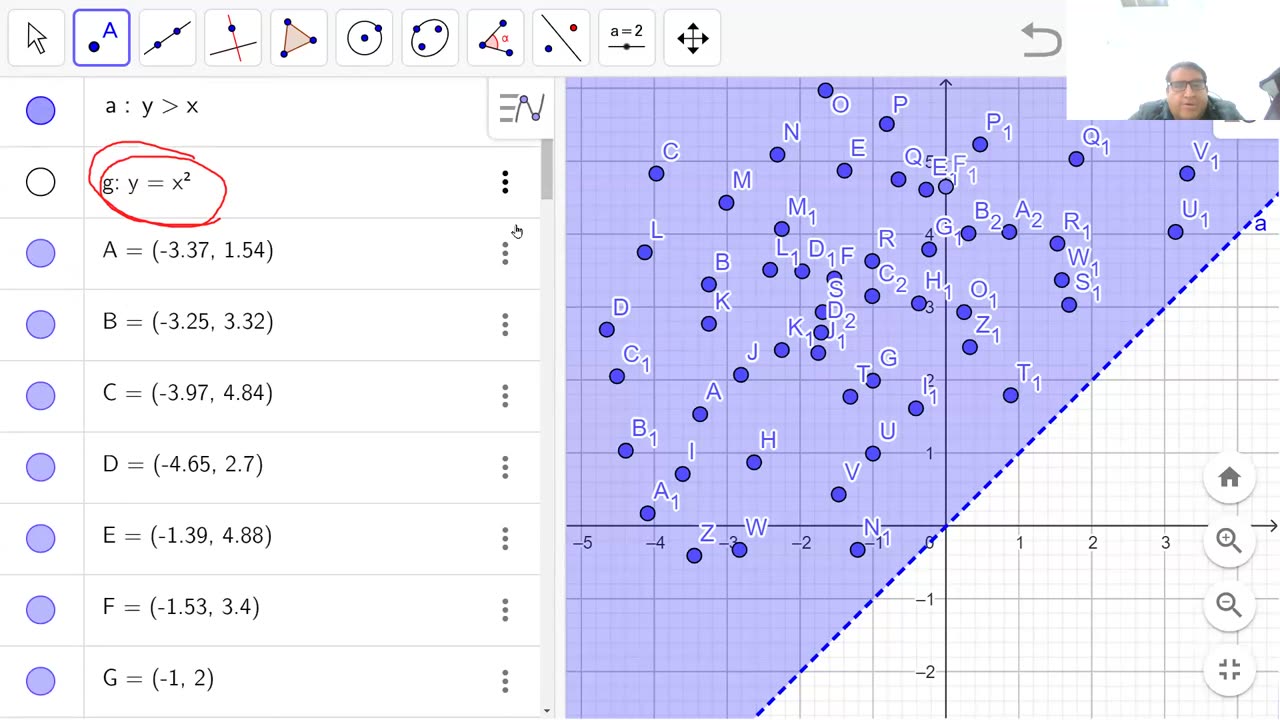Select the Move arrow tool
The height and width of the screenshot is (720, 1280).
(x=36, y=38)
